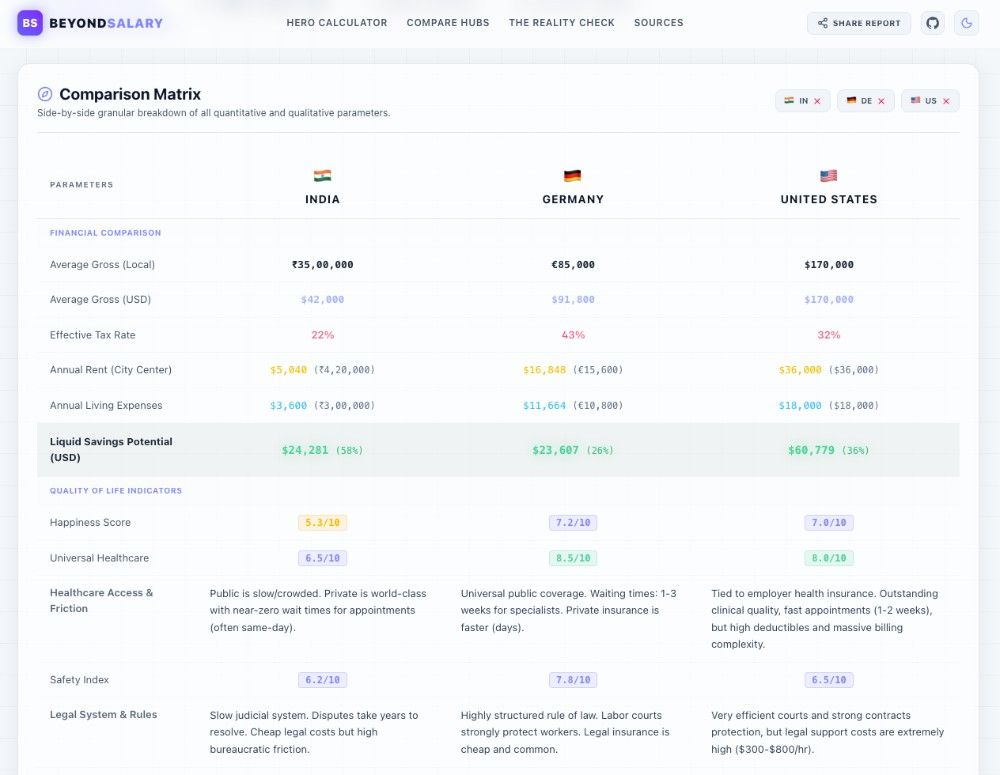
Task: Click the Share Report button
Action: (858, 23)
